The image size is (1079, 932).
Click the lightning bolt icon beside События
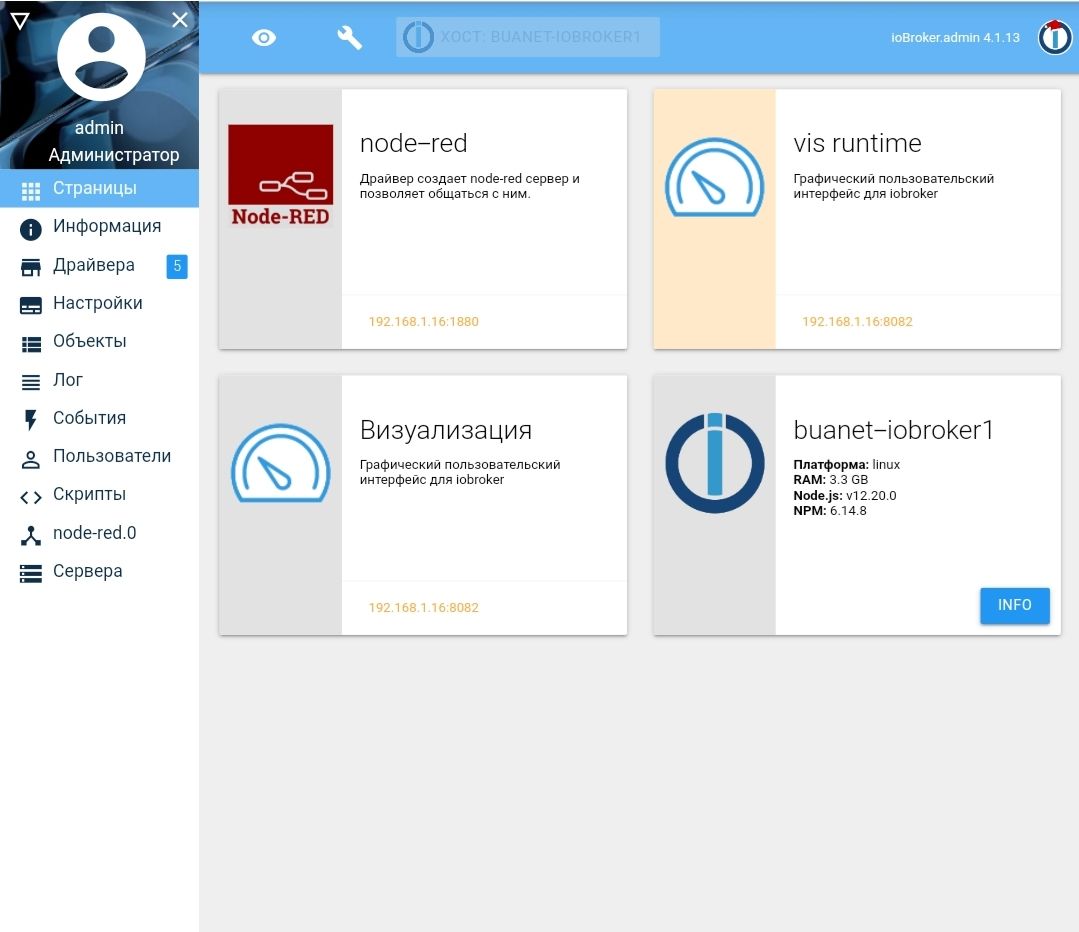[x=30, y=420]
